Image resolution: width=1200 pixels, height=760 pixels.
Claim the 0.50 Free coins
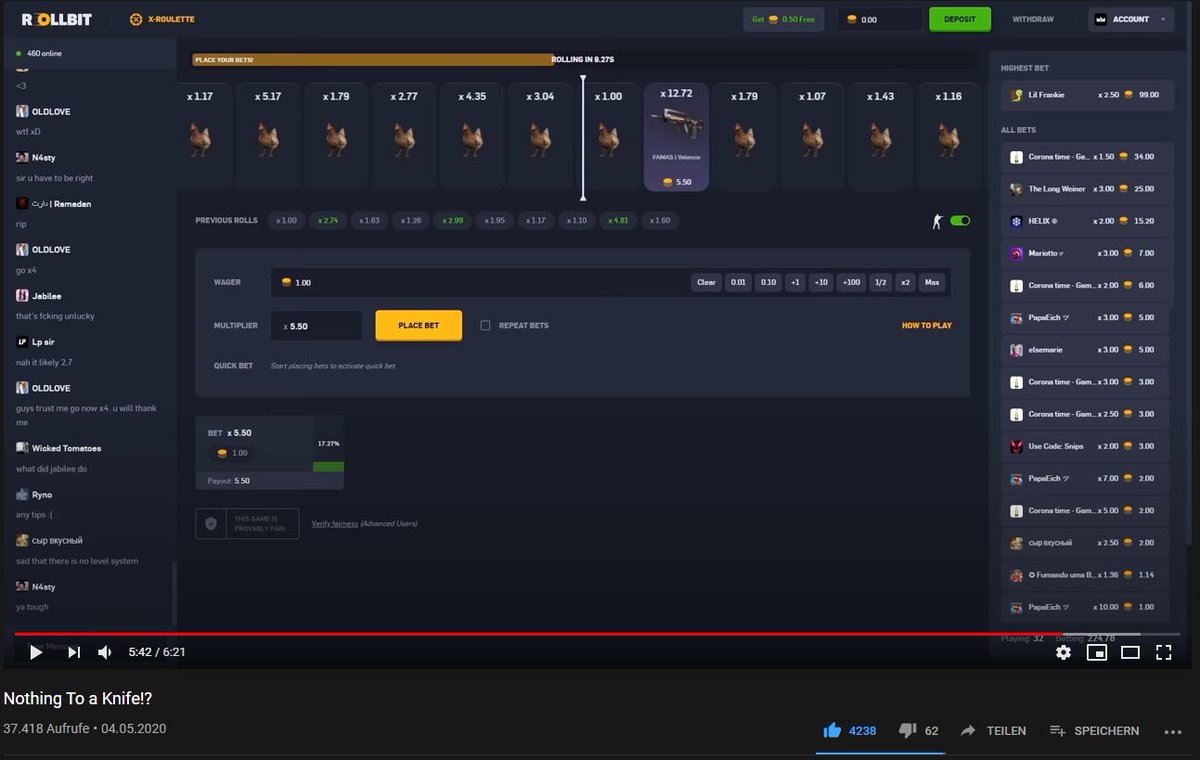783,19
